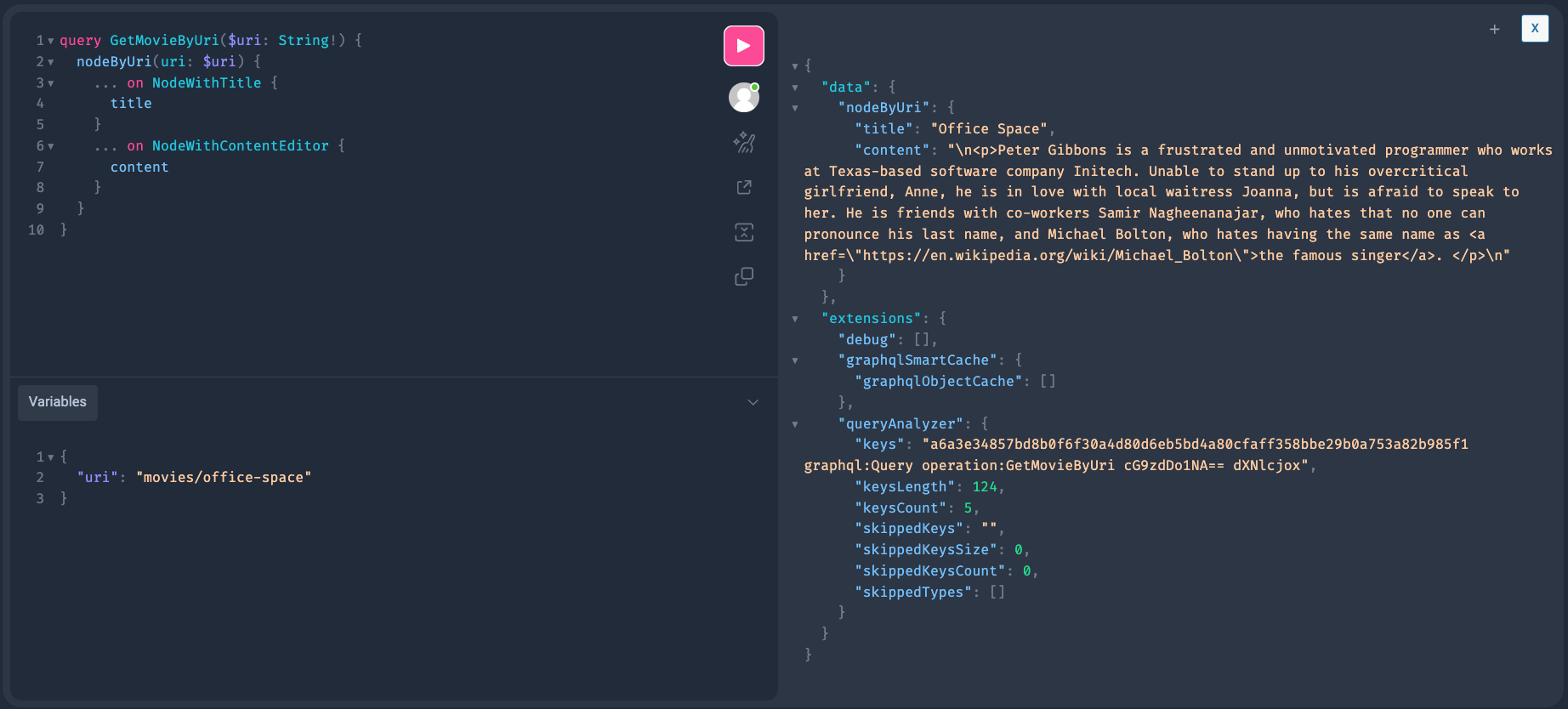This screenshot has width=1568, height=709.
Task: Fold the nodeByUri block on line 2
Action: 51,62
